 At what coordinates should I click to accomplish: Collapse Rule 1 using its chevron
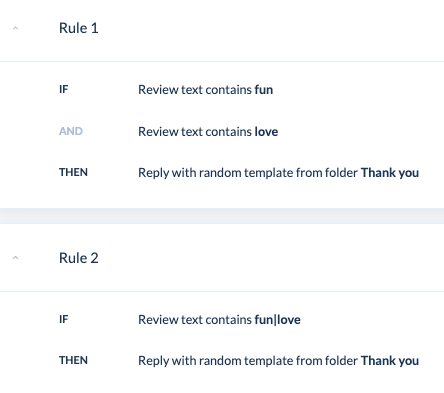(15, 28)
